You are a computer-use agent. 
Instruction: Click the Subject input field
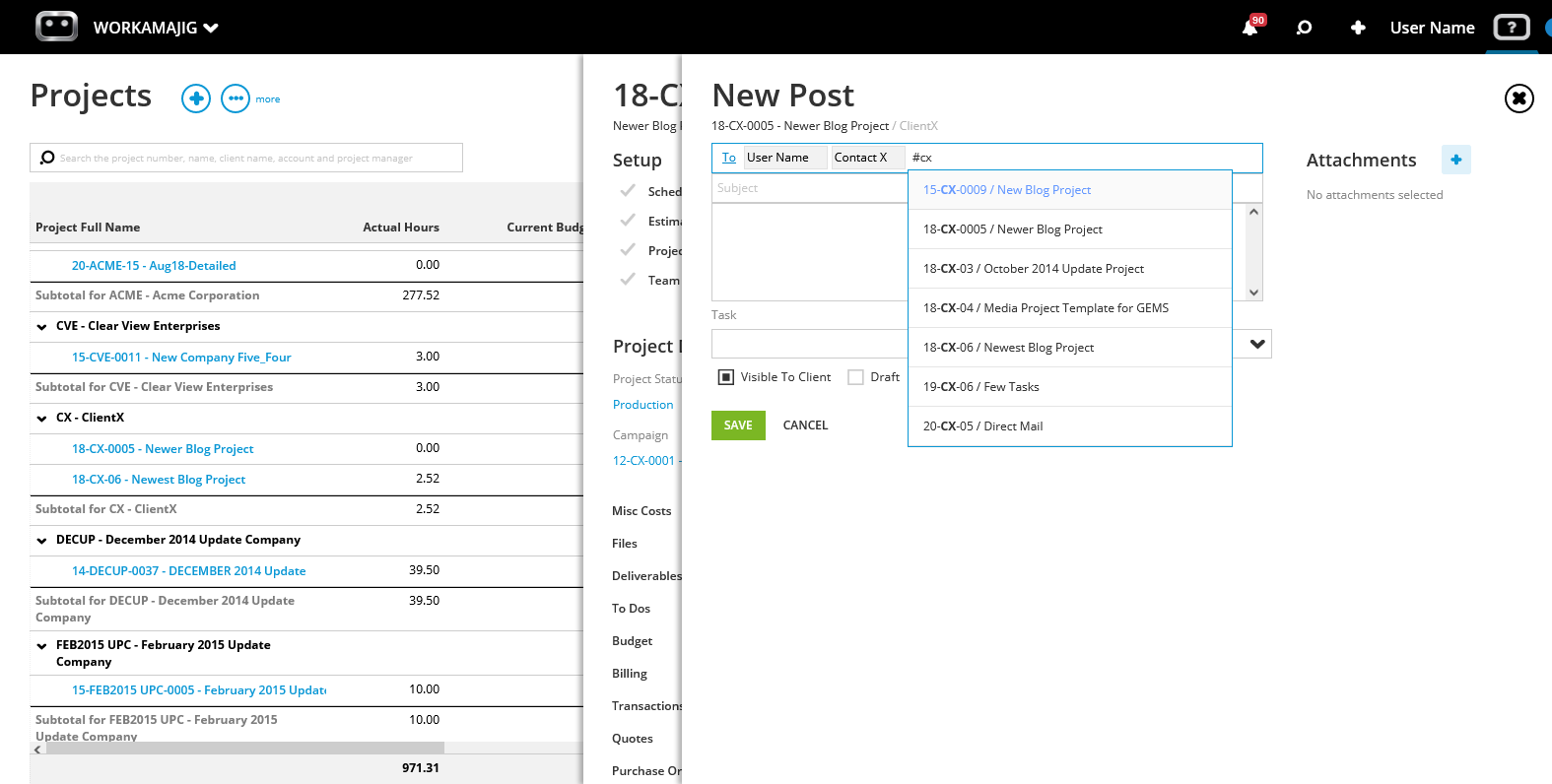click(x=809, y=188)
